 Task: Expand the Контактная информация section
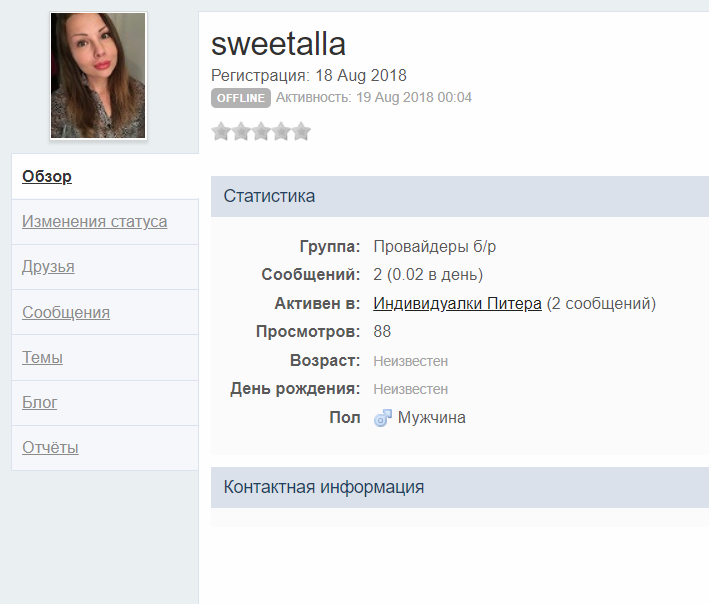tap(323, 487)
